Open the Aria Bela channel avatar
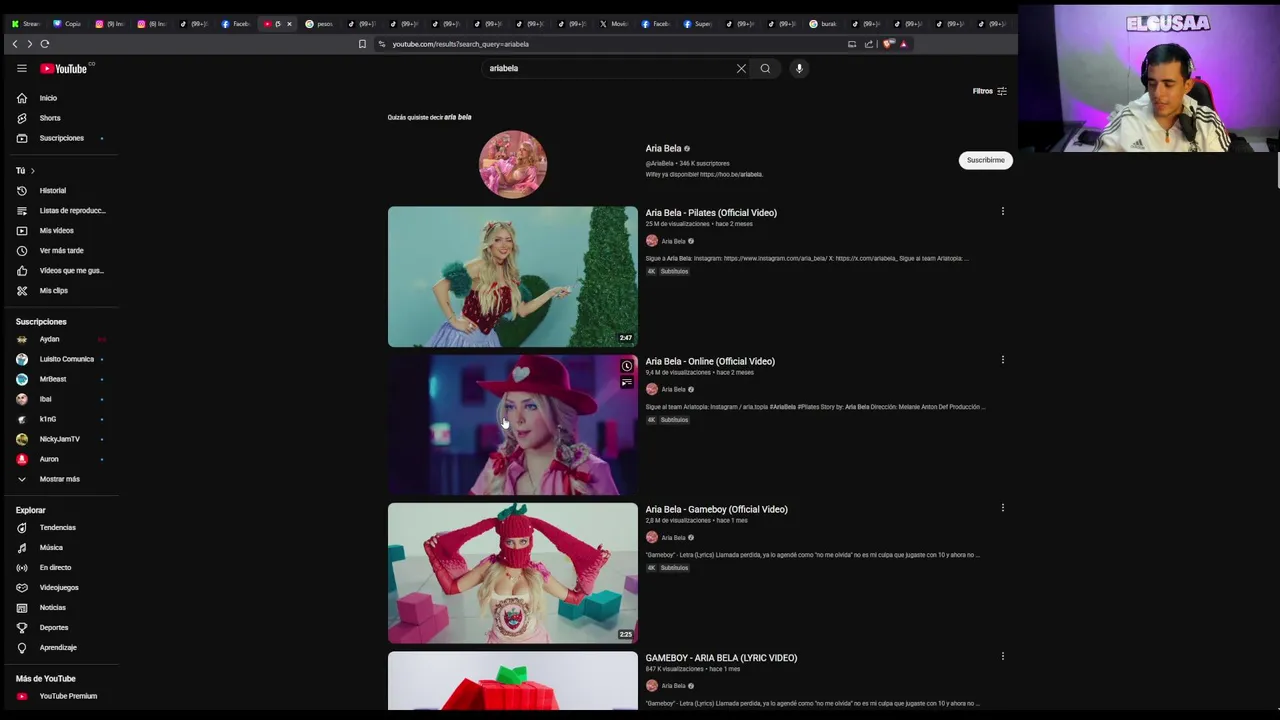Viewport: 1280px width, 720px height. point(513,164)
